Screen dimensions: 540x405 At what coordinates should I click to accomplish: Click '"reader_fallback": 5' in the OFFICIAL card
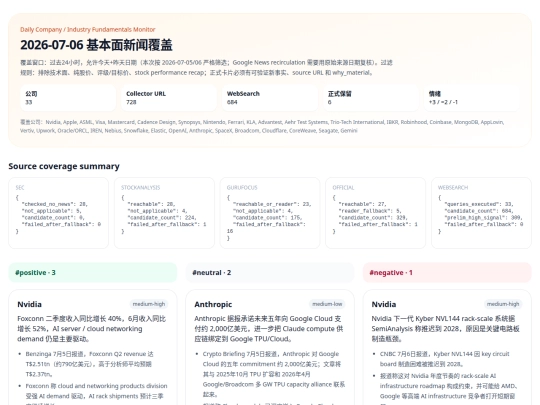coord(370,211)
